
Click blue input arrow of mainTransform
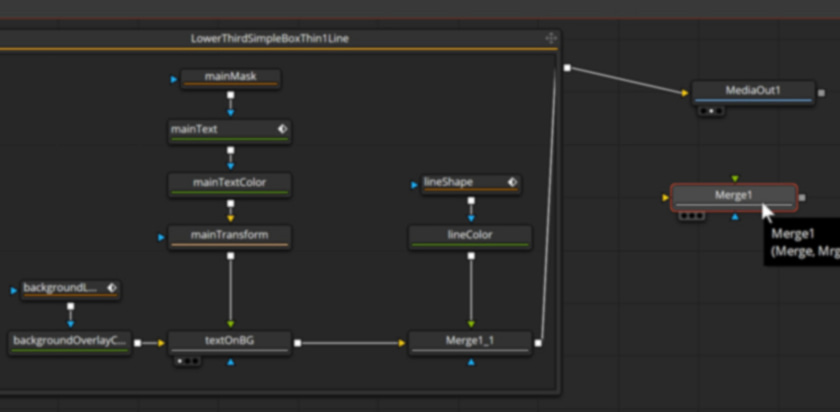161,237
